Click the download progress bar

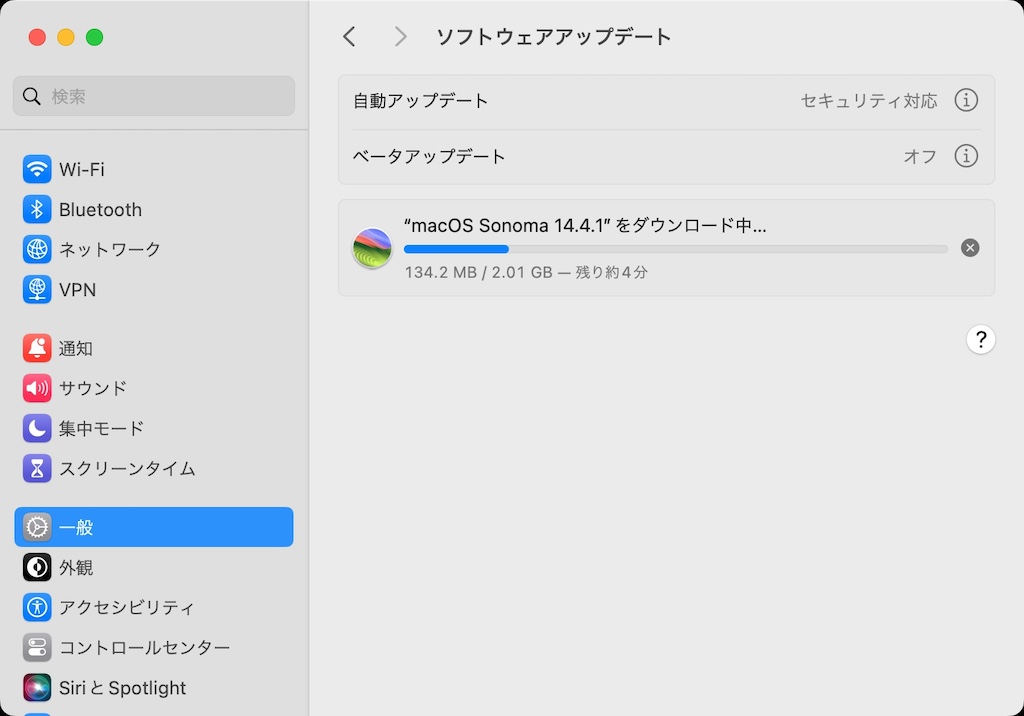point(675,249)
